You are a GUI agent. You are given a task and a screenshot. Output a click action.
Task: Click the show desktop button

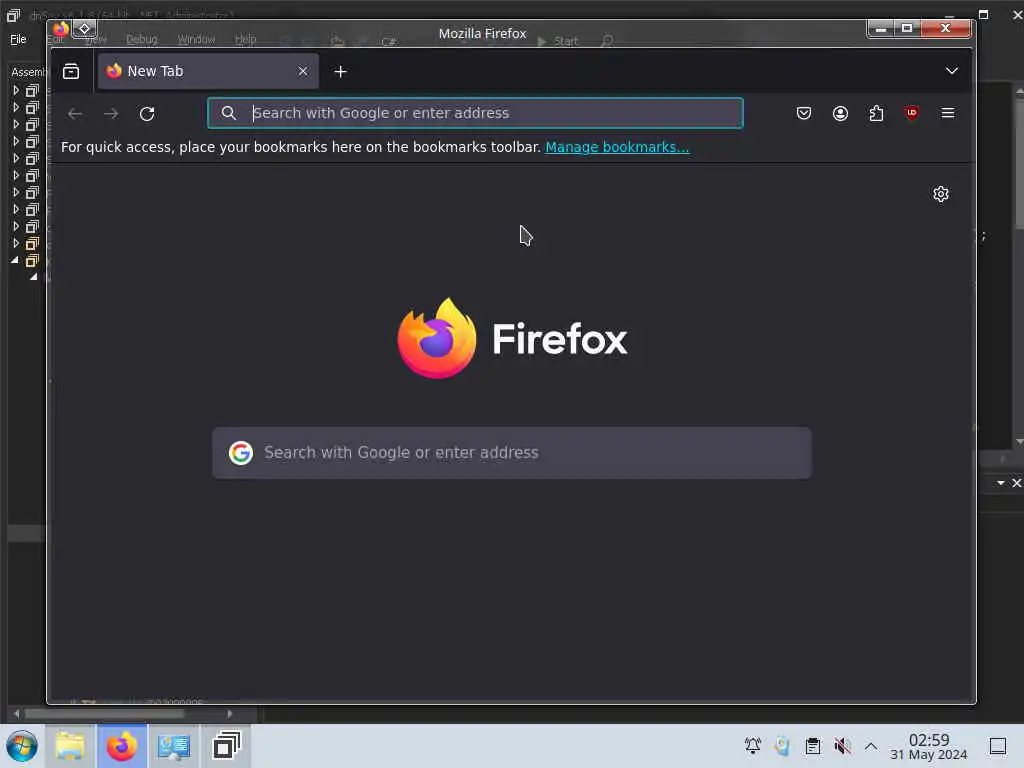click(998, 746)
